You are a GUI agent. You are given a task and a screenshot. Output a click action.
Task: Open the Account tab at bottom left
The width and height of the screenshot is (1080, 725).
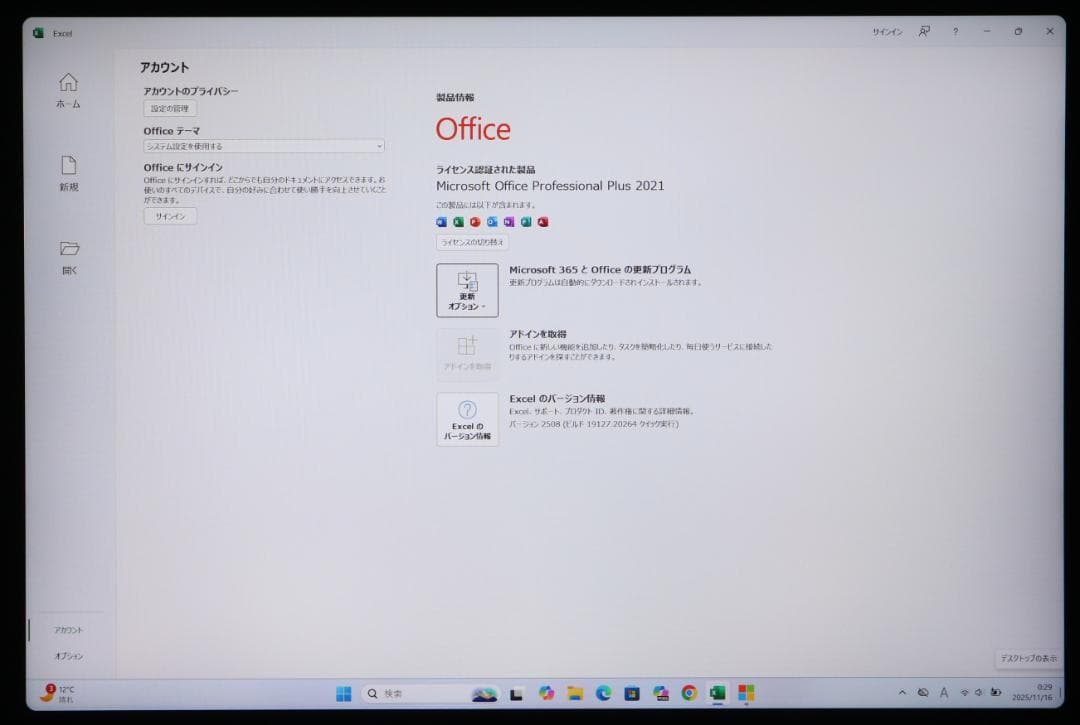[x=68, y=630]
